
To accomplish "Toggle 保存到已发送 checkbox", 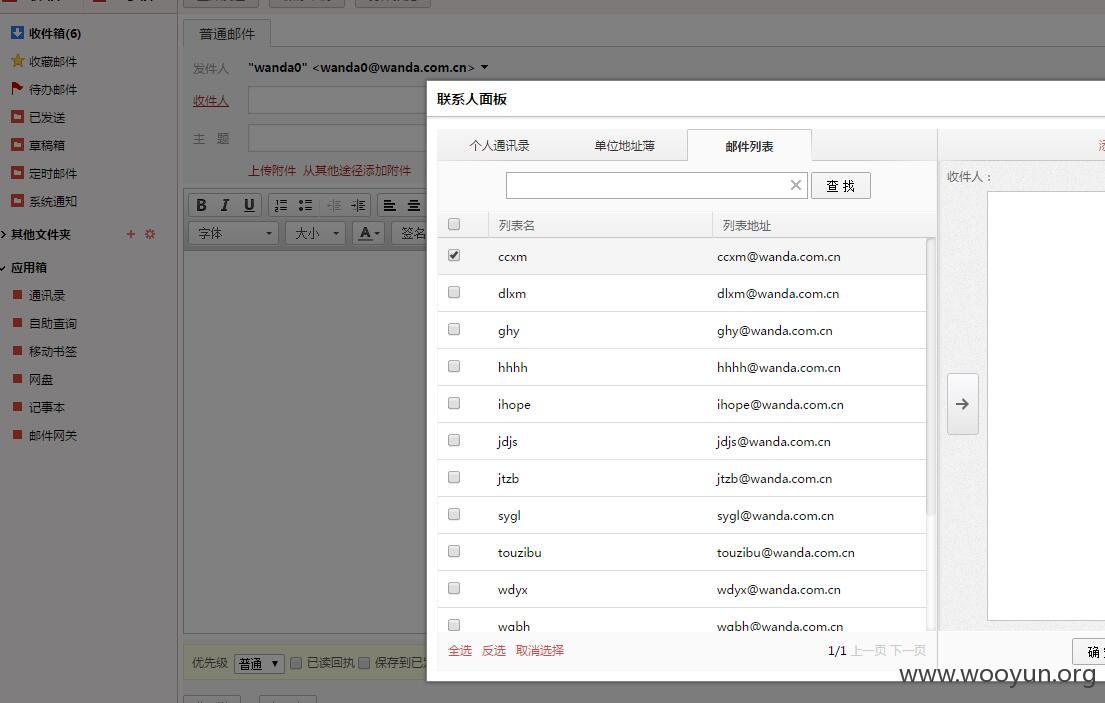I will tap(364, 663).
